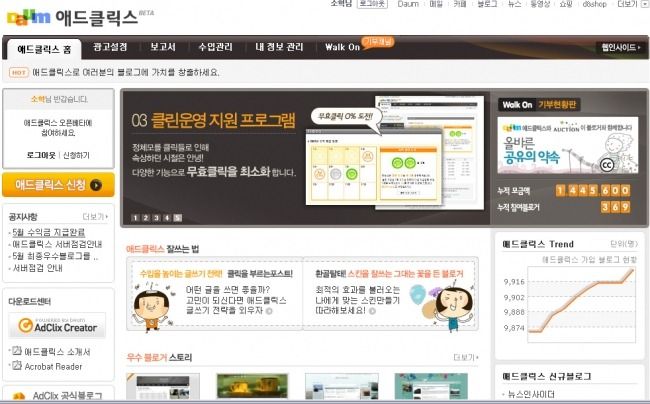The width and height of the screenshot is (650, 404).
Task: Expand 우수 블로거 스토리 더보기 link
Action: (x=466, y=357)
